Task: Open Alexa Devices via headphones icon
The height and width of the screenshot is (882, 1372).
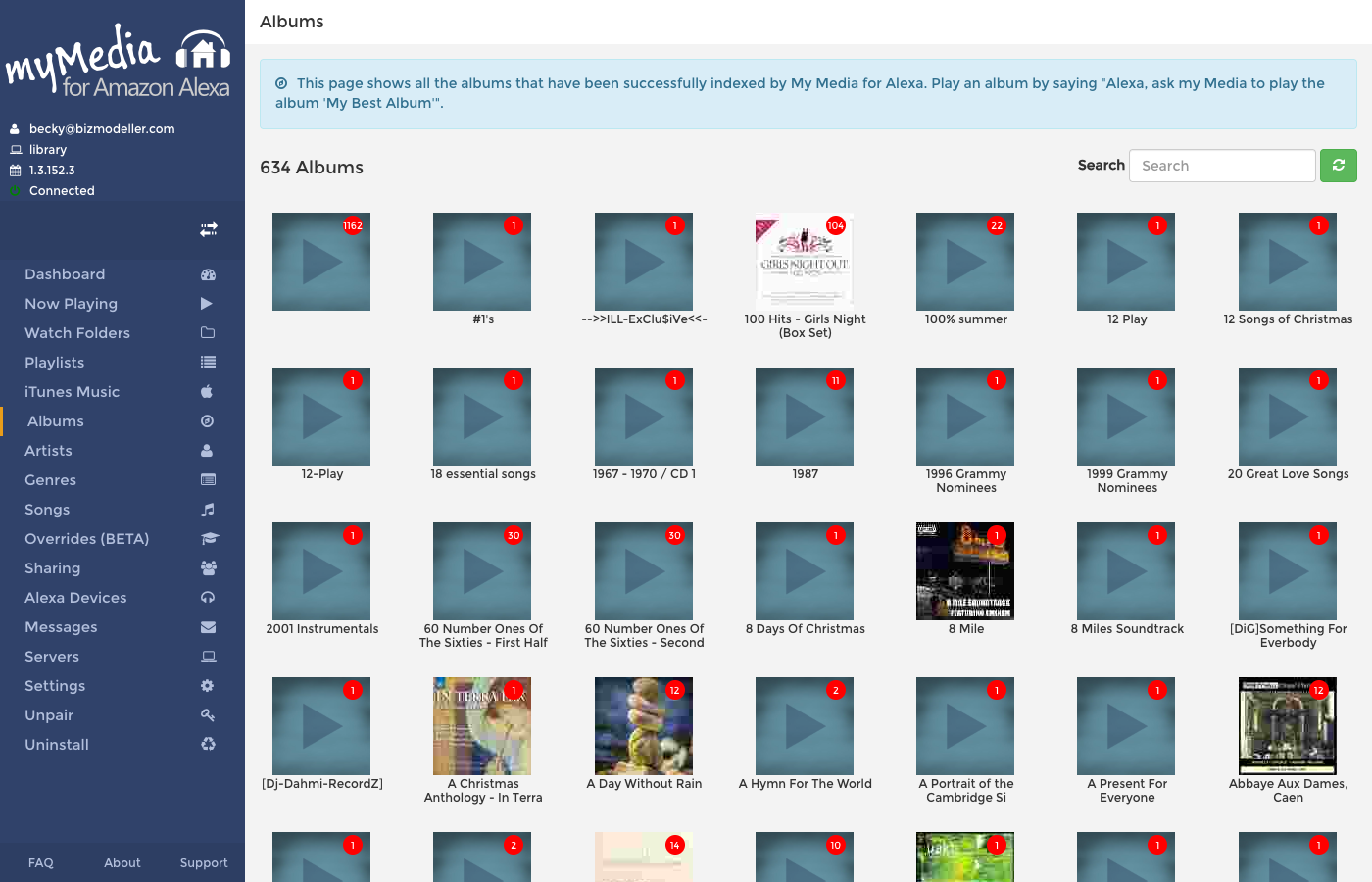Action: pos(206,597)
